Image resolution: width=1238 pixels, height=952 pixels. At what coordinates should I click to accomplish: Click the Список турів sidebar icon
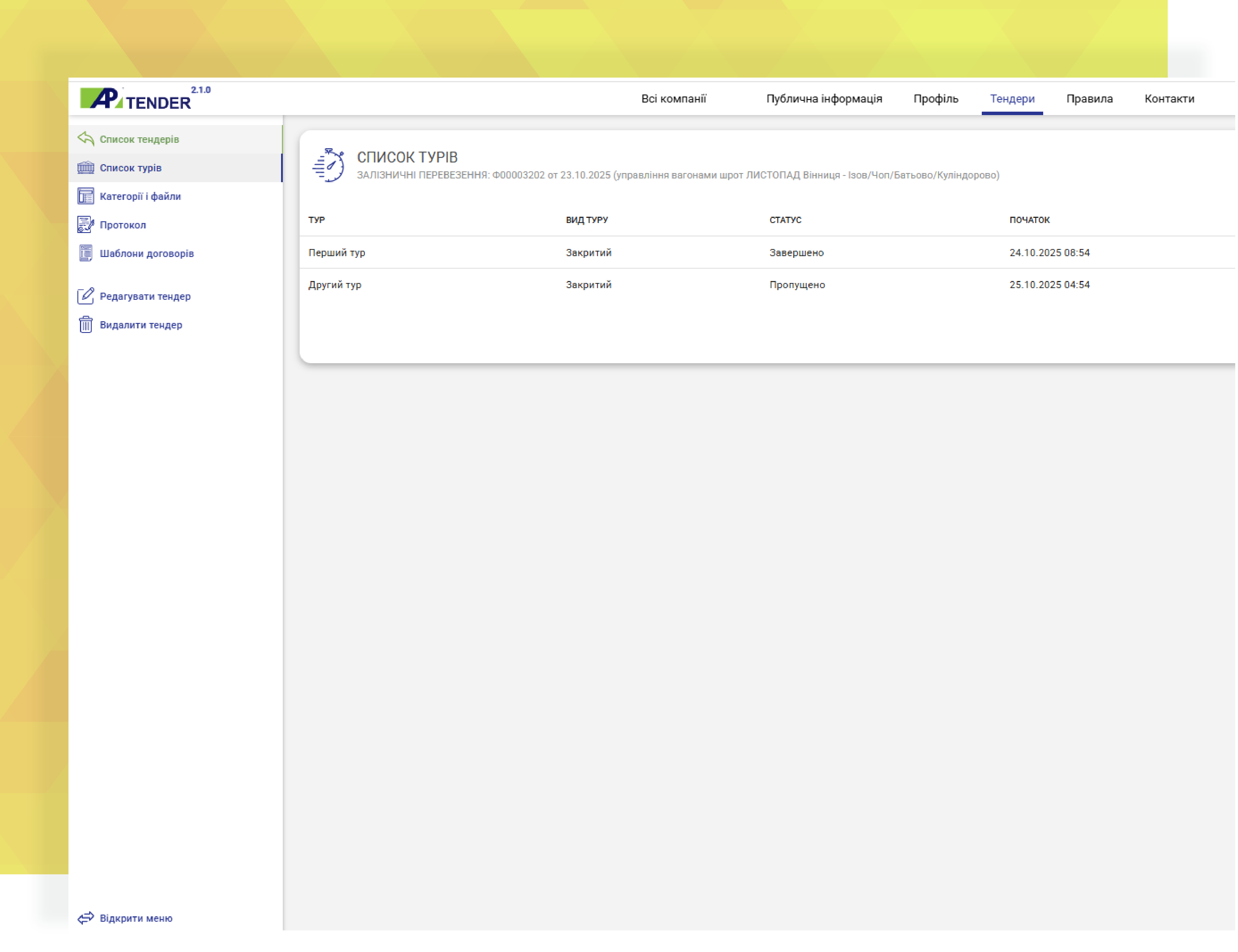[x=86, y=168]
